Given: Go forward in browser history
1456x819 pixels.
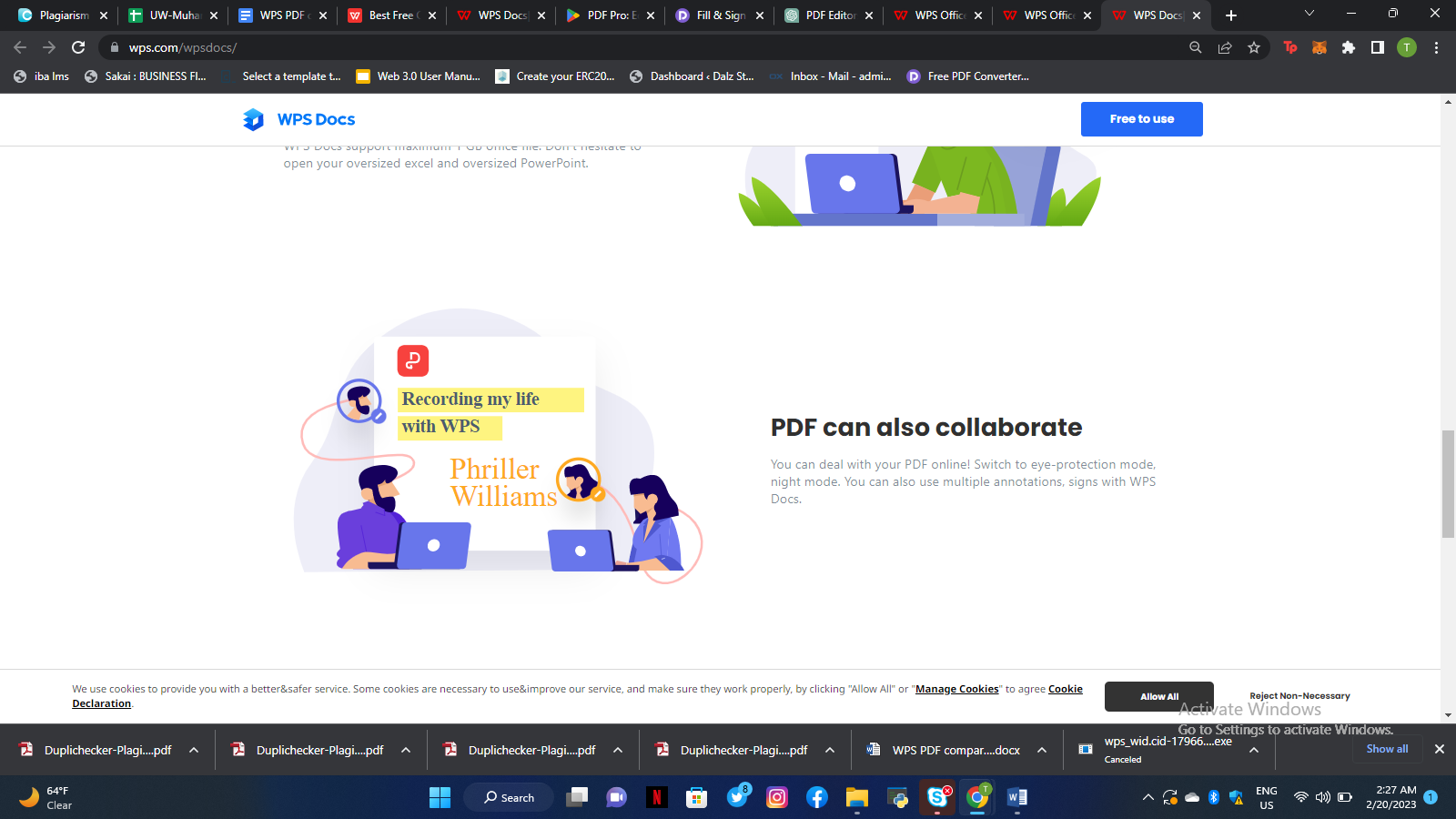Looking at the screenshot, I should [49, 47].
